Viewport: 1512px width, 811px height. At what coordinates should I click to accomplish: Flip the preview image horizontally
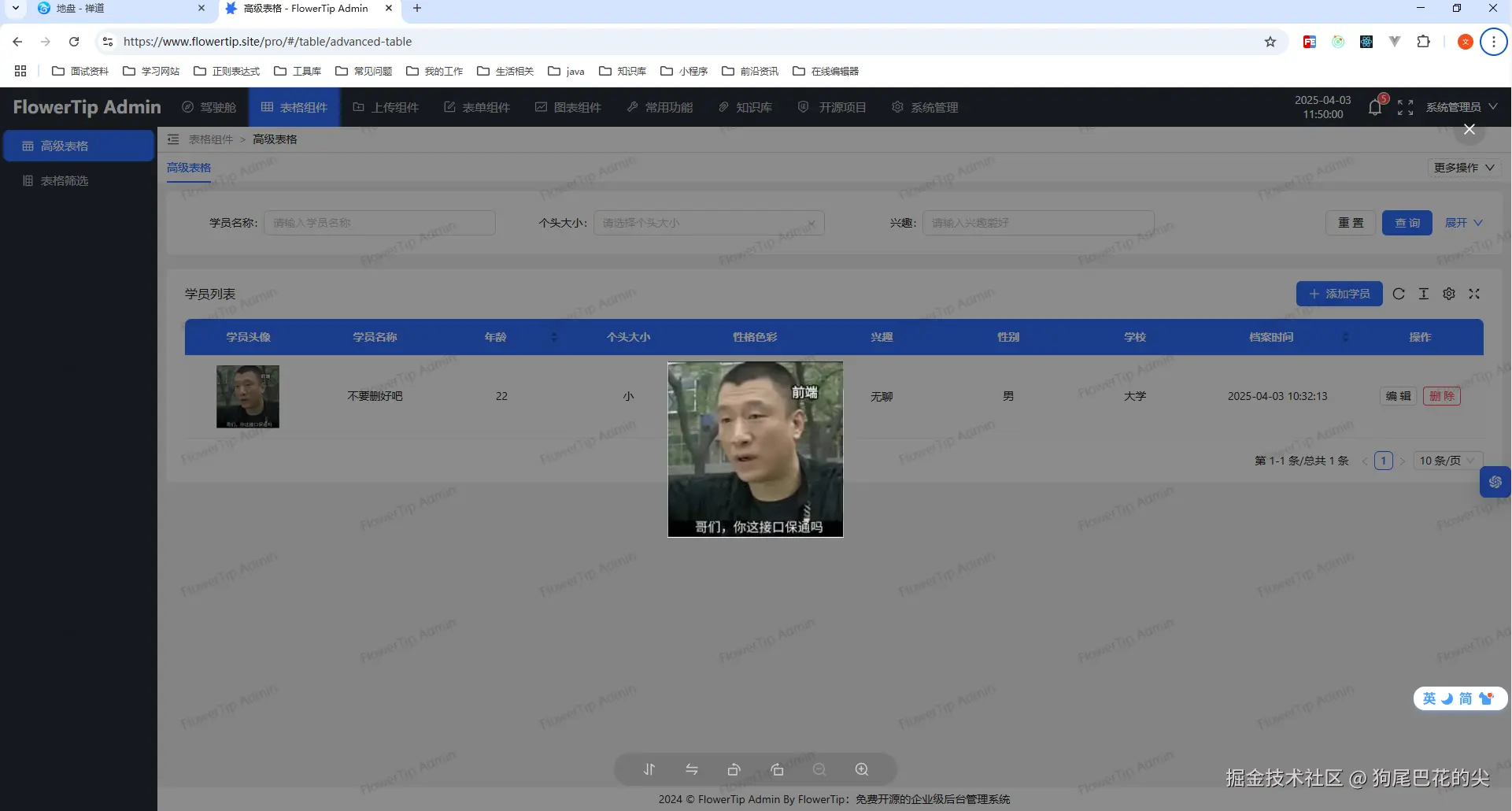pyautogui.click(x=692, y=769)
